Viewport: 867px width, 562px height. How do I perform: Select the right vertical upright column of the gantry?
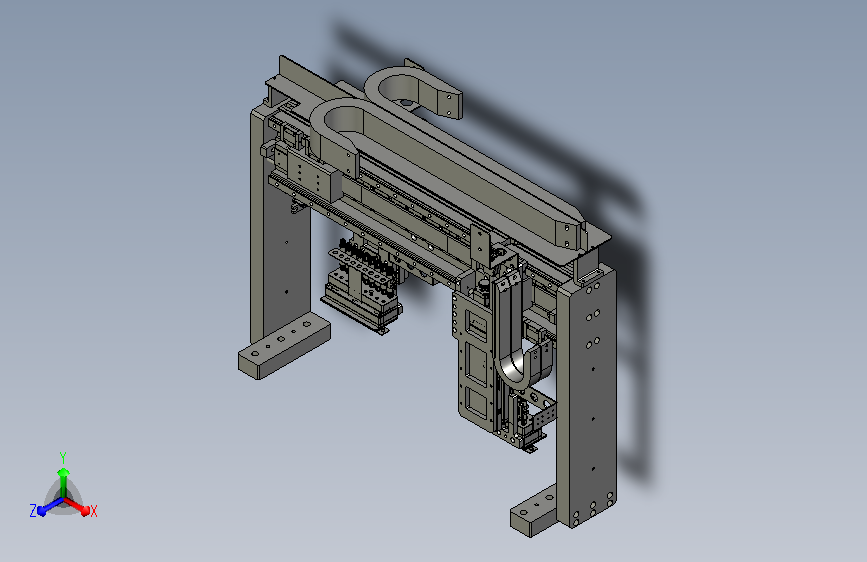click(587, 396)
